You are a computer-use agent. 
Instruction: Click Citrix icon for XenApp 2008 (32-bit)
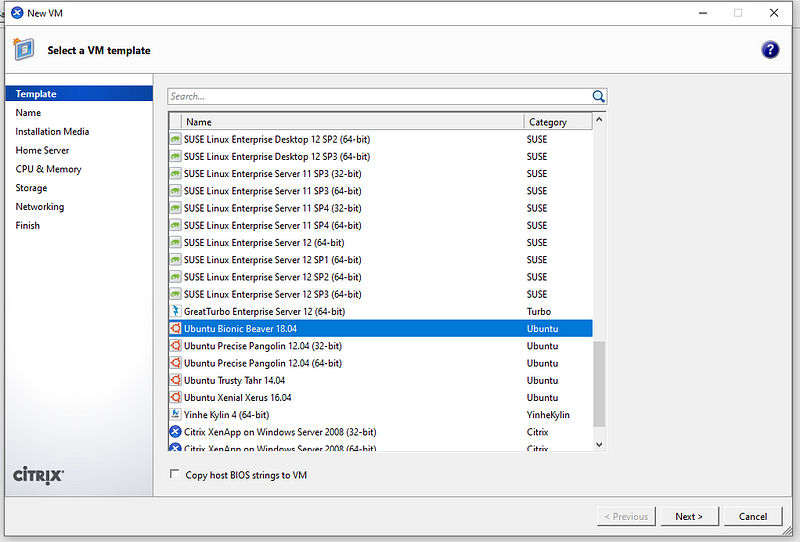[175, 432]
